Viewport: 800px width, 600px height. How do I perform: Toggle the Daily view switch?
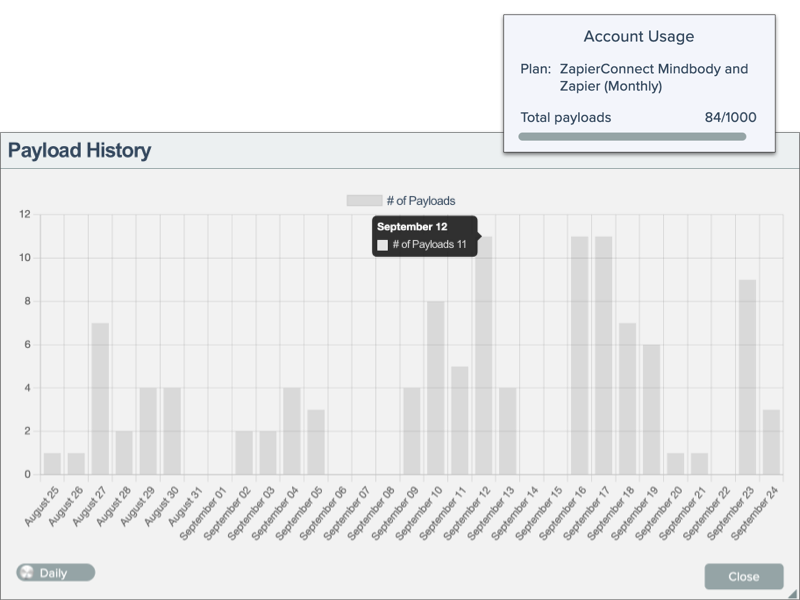tap(55, 573)
